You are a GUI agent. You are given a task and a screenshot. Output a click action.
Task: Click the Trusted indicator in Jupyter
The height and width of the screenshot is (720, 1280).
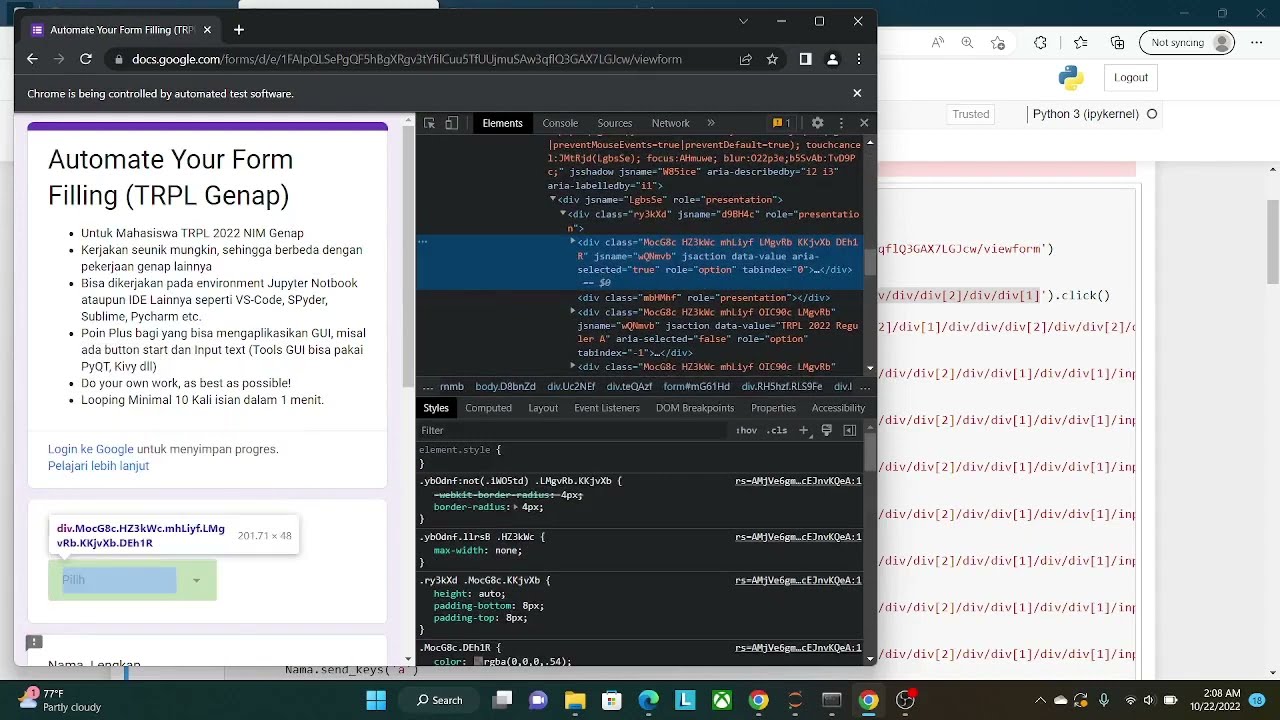(x=970, y=114)
